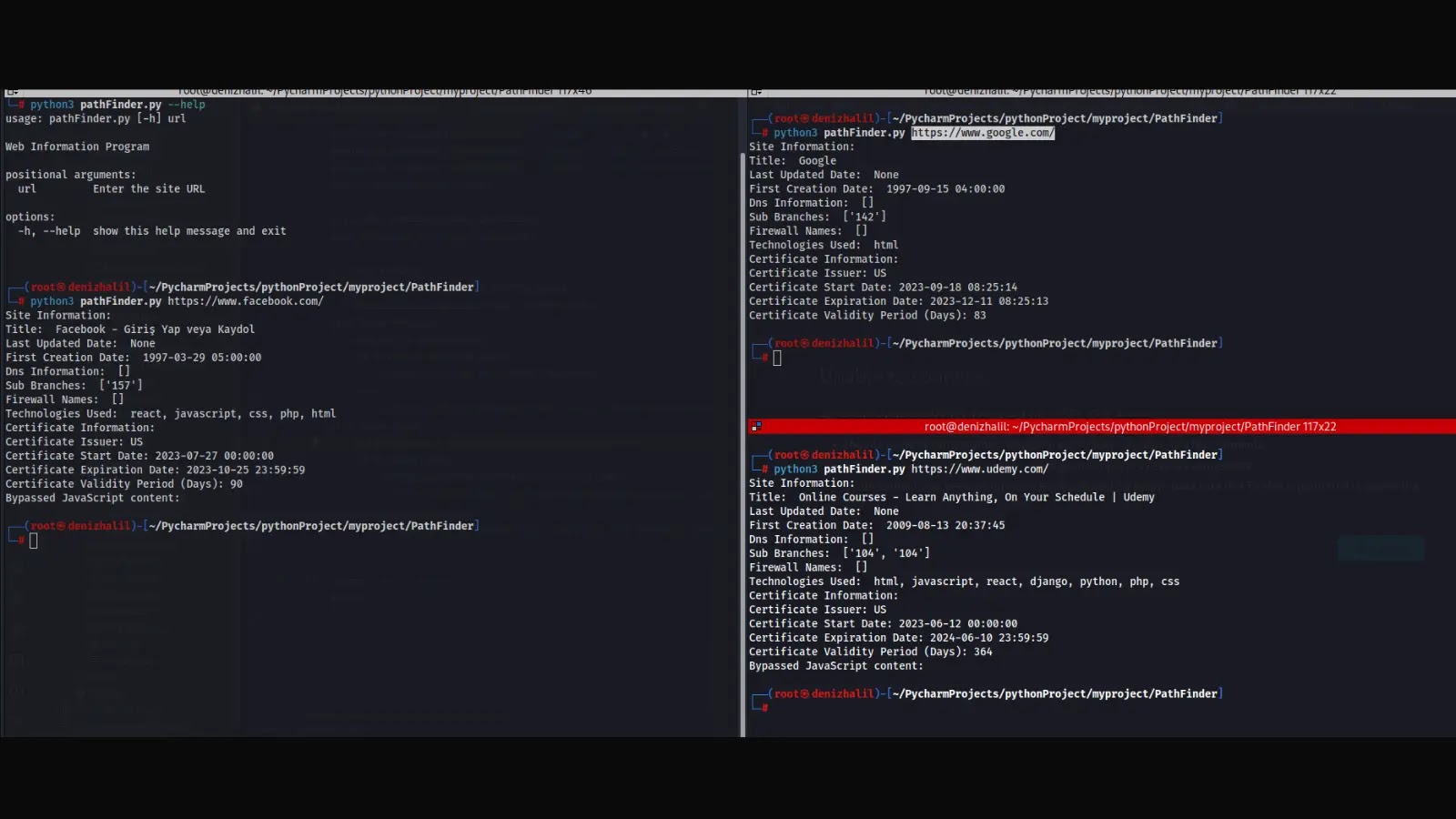
Task: Click 'Last Updated Date: None' in Google output
Action: (x=824, y=175)
